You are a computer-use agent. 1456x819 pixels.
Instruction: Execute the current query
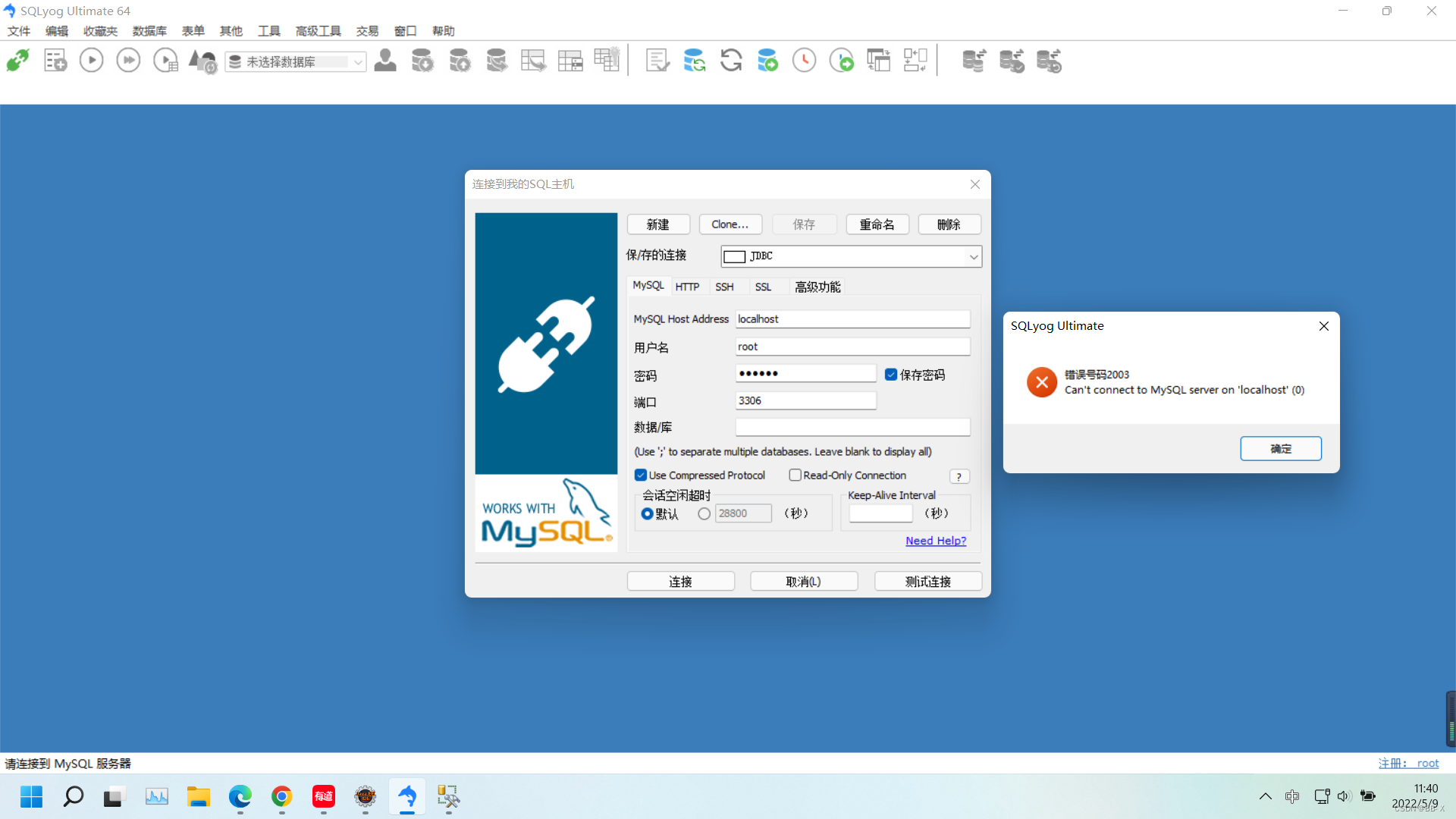tap(90, 60)
